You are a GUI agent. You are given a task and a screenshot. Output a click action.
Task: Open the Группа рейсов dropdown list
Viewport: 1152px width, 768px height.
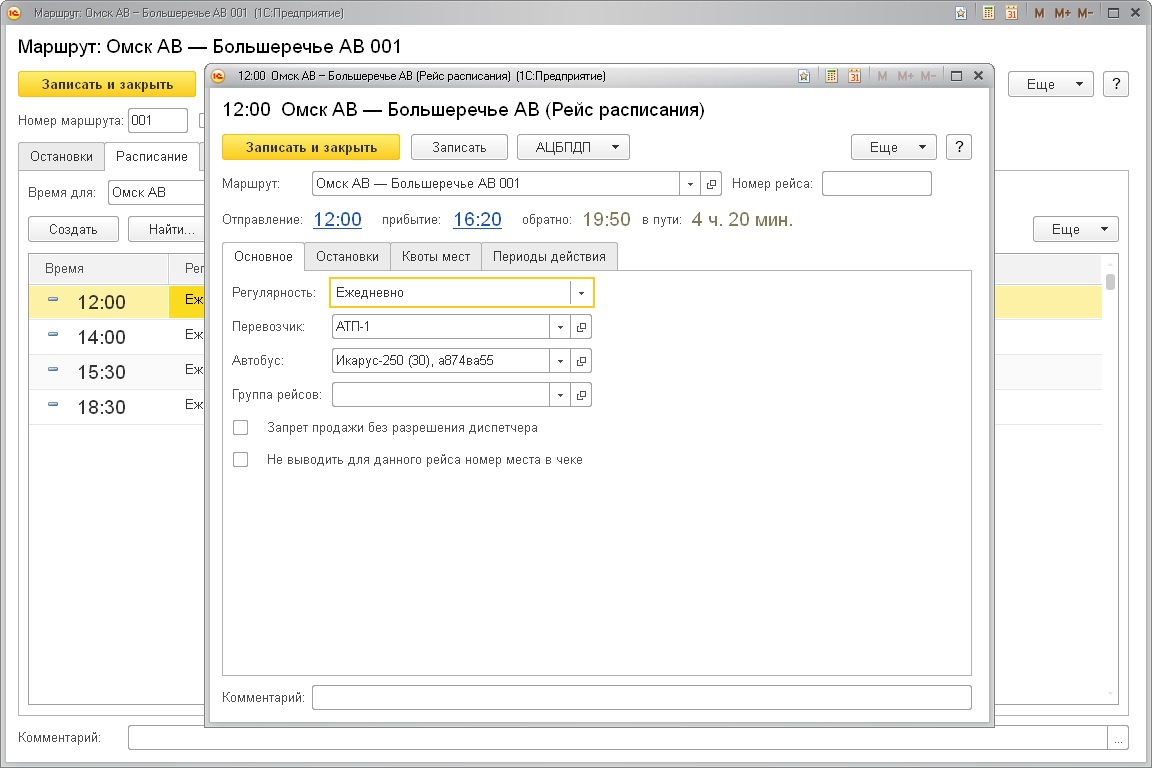click(x=560, y=395)
